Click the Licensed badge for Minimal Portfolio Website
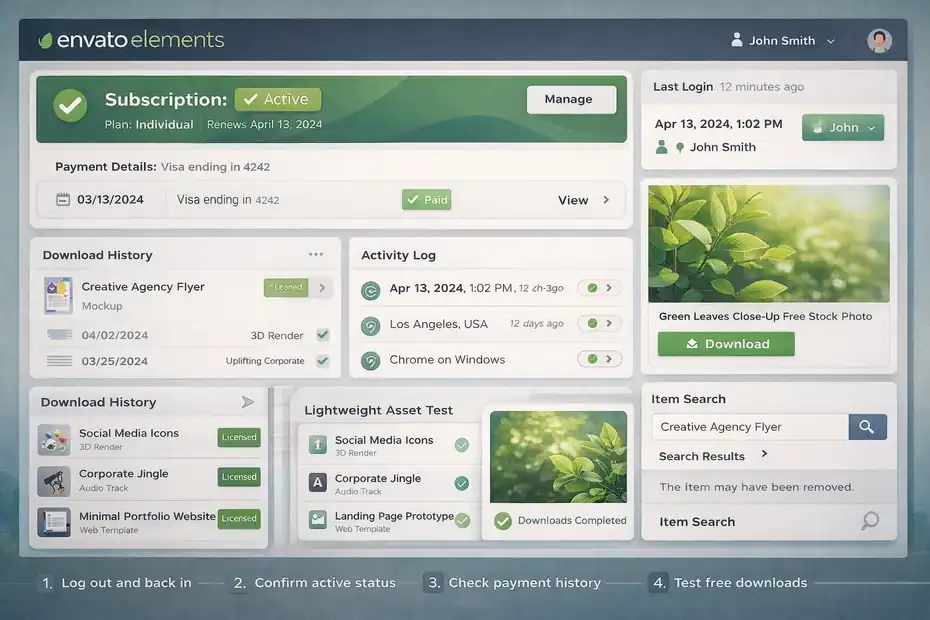The height and width of the screenshot is (620, 930). (239, 519)
